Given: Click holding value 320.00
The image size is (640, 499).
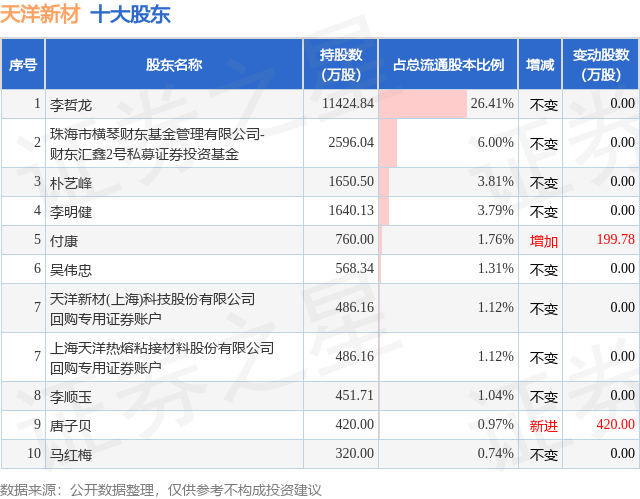Looking at the screenshot, I should [355, 453].
